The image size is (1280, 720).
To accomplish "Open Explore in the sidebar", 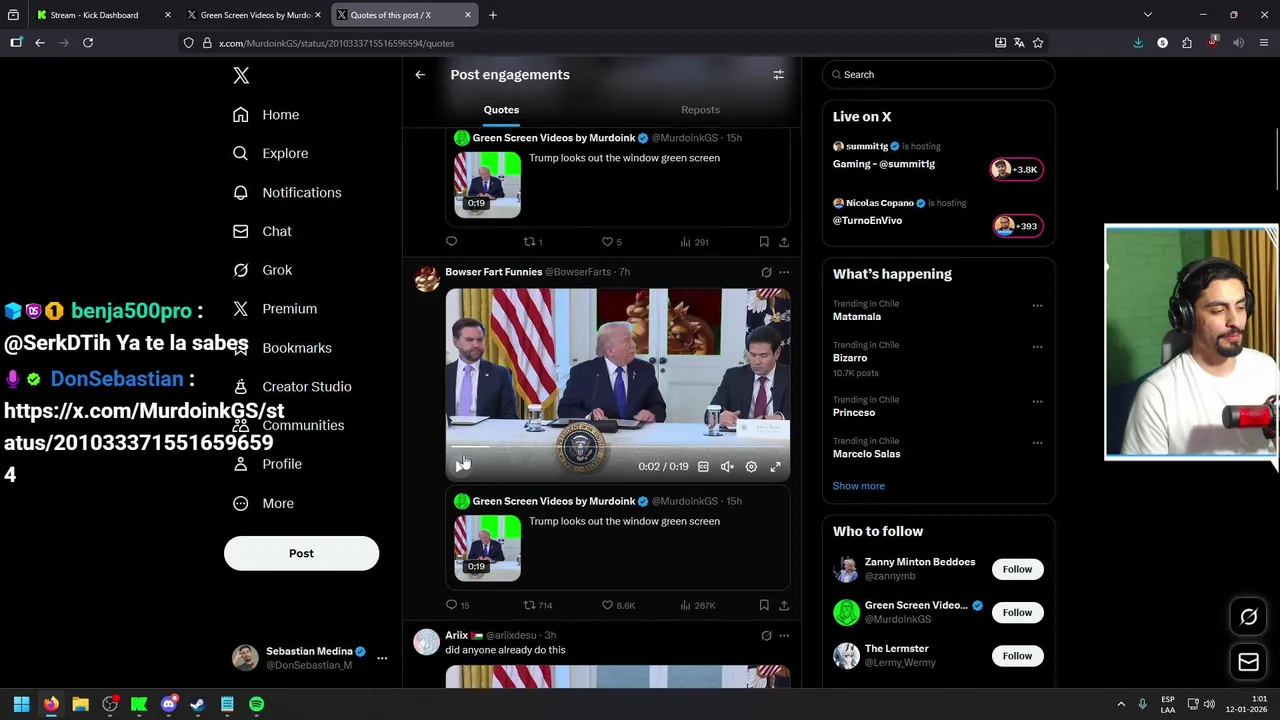I will pos(270,154).
